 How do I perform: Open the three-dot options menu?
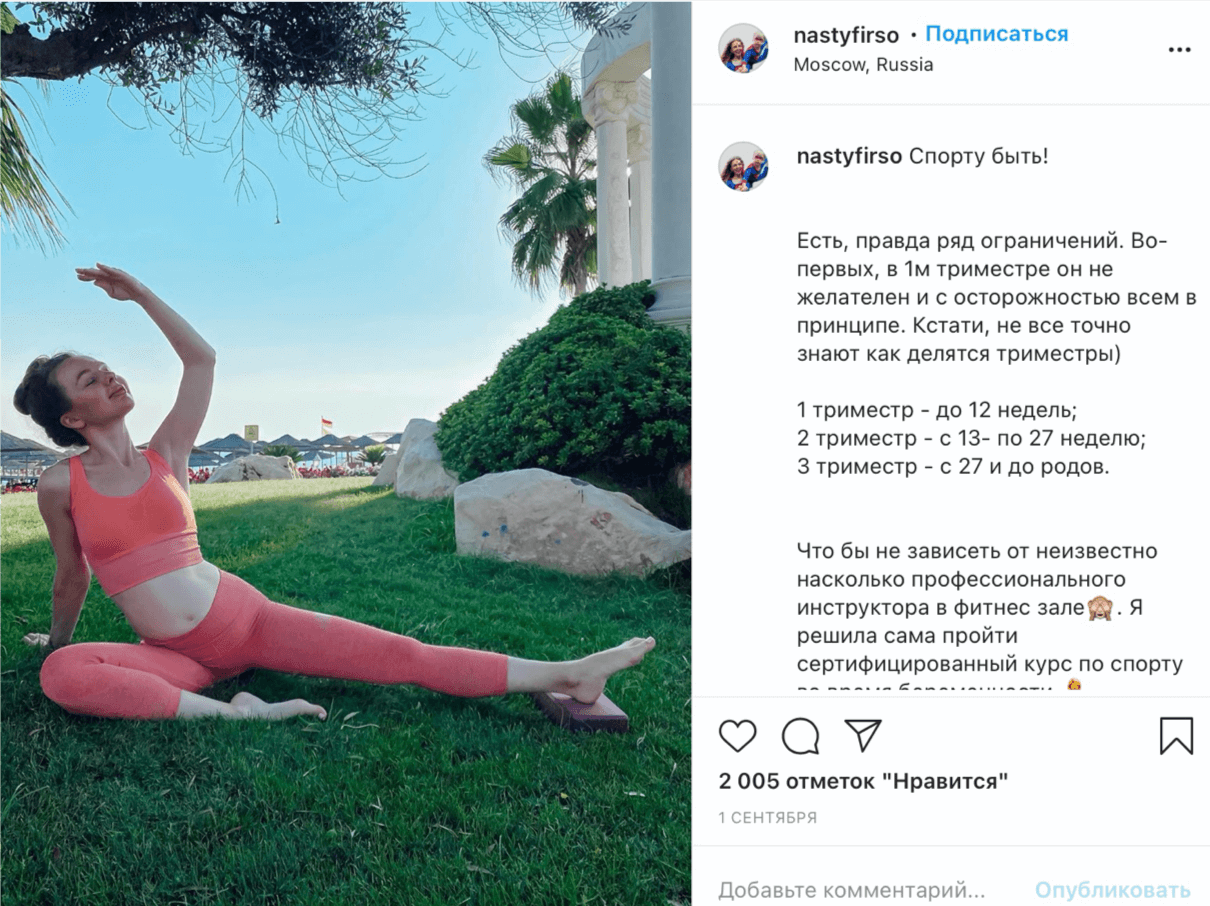[1179, 50]
